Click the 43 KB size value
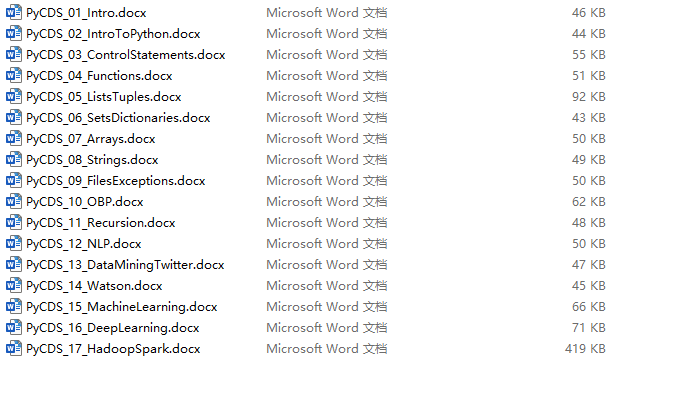Viewport: 677px width, 403px height. pos(588,117)
